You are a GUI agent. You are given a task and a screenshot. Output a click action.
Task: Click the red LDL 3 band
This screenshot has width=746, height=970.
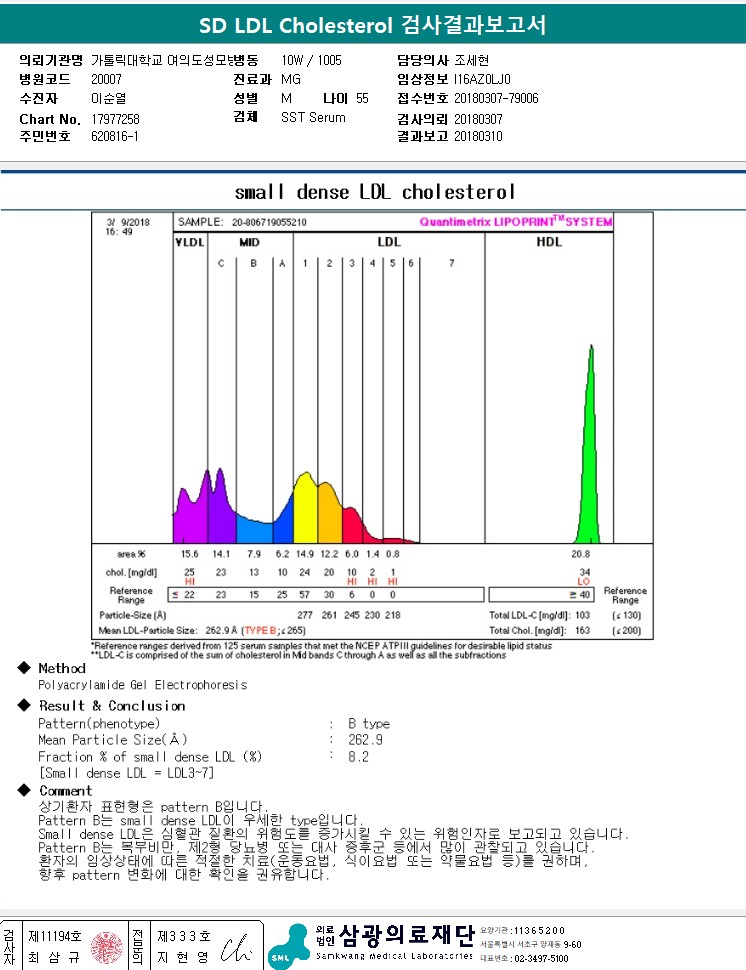[352, 526]
